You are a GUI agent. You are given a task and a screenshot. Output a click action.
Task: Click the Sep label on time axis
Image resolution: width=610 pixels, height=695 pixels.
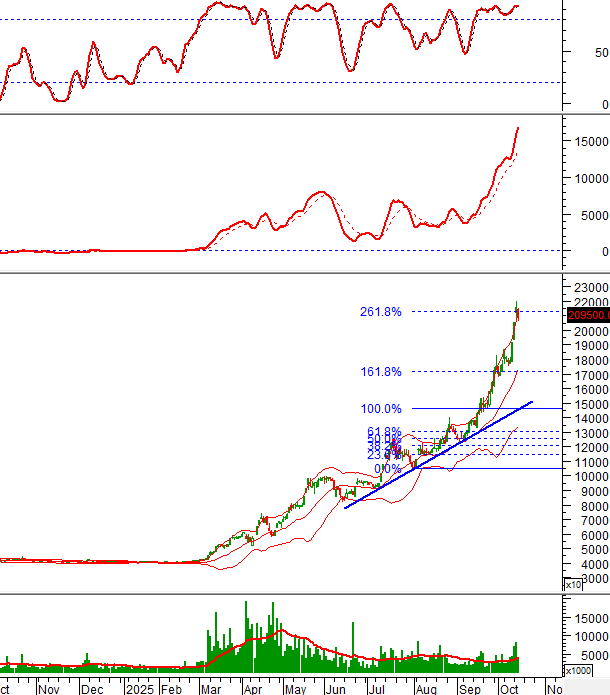coord(468,688)
